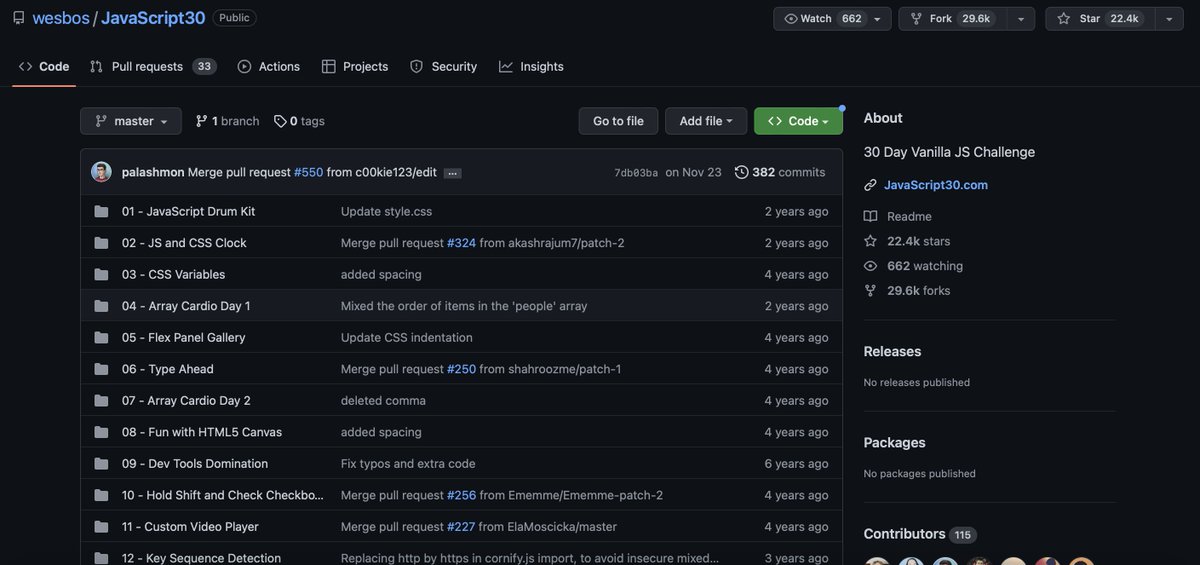This screenshot has width=1200, height=565.
Task: Open the Pull requests tab
Action: [151, 66]
